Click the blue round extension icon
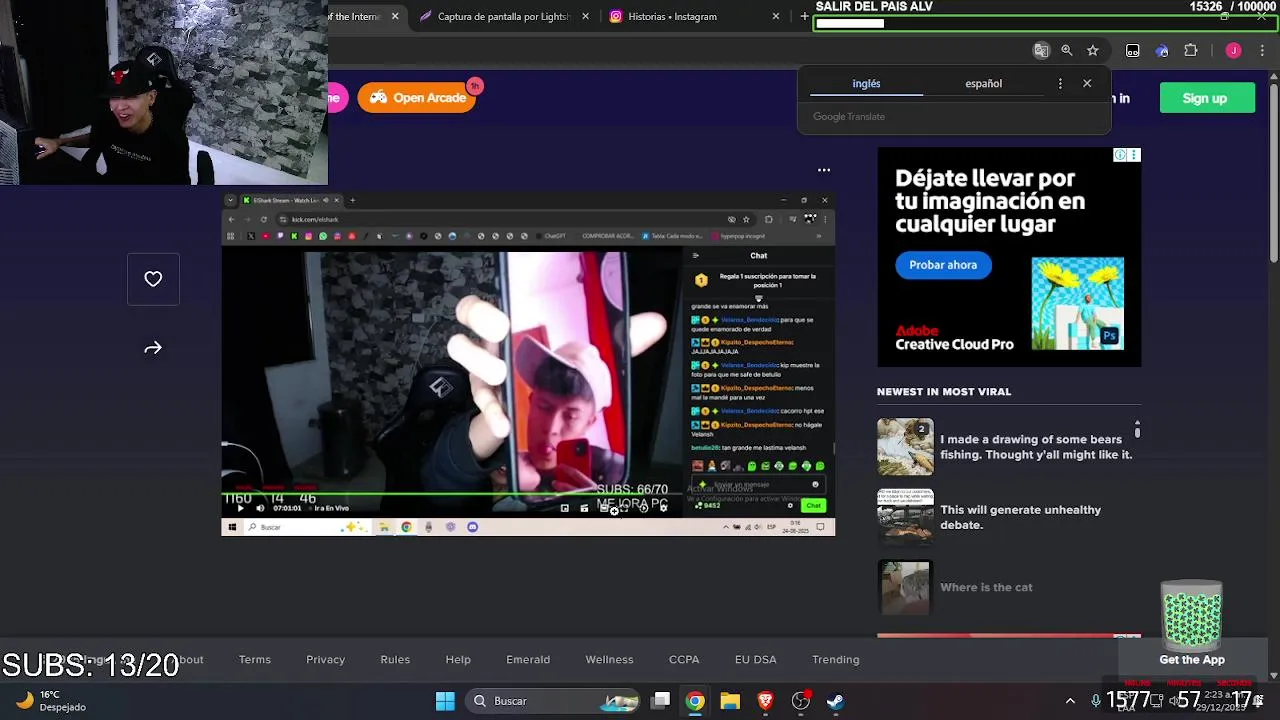 tap(1161, 51)
